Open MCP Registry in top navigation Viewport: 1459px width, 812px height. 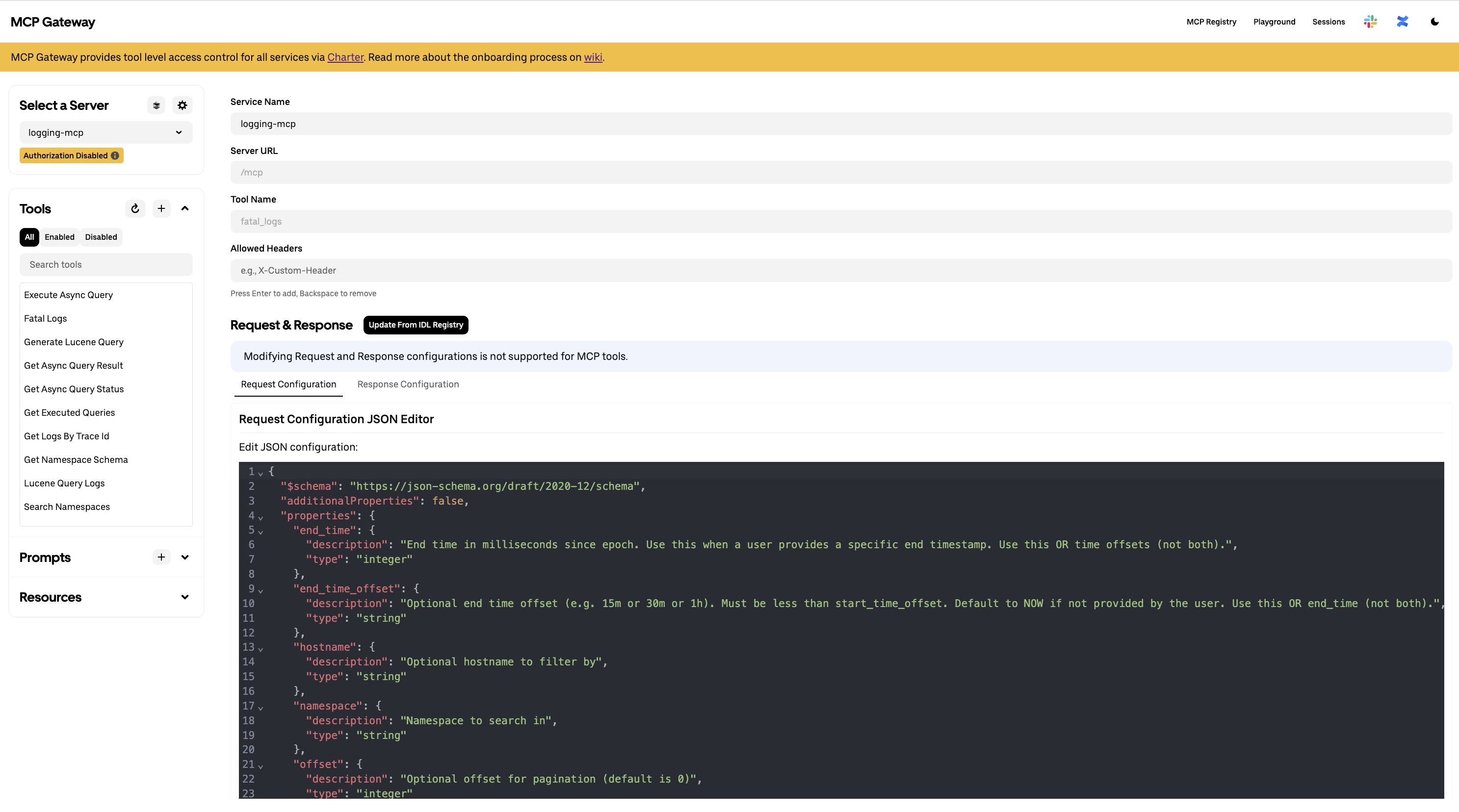click(x=1211, y=22)
